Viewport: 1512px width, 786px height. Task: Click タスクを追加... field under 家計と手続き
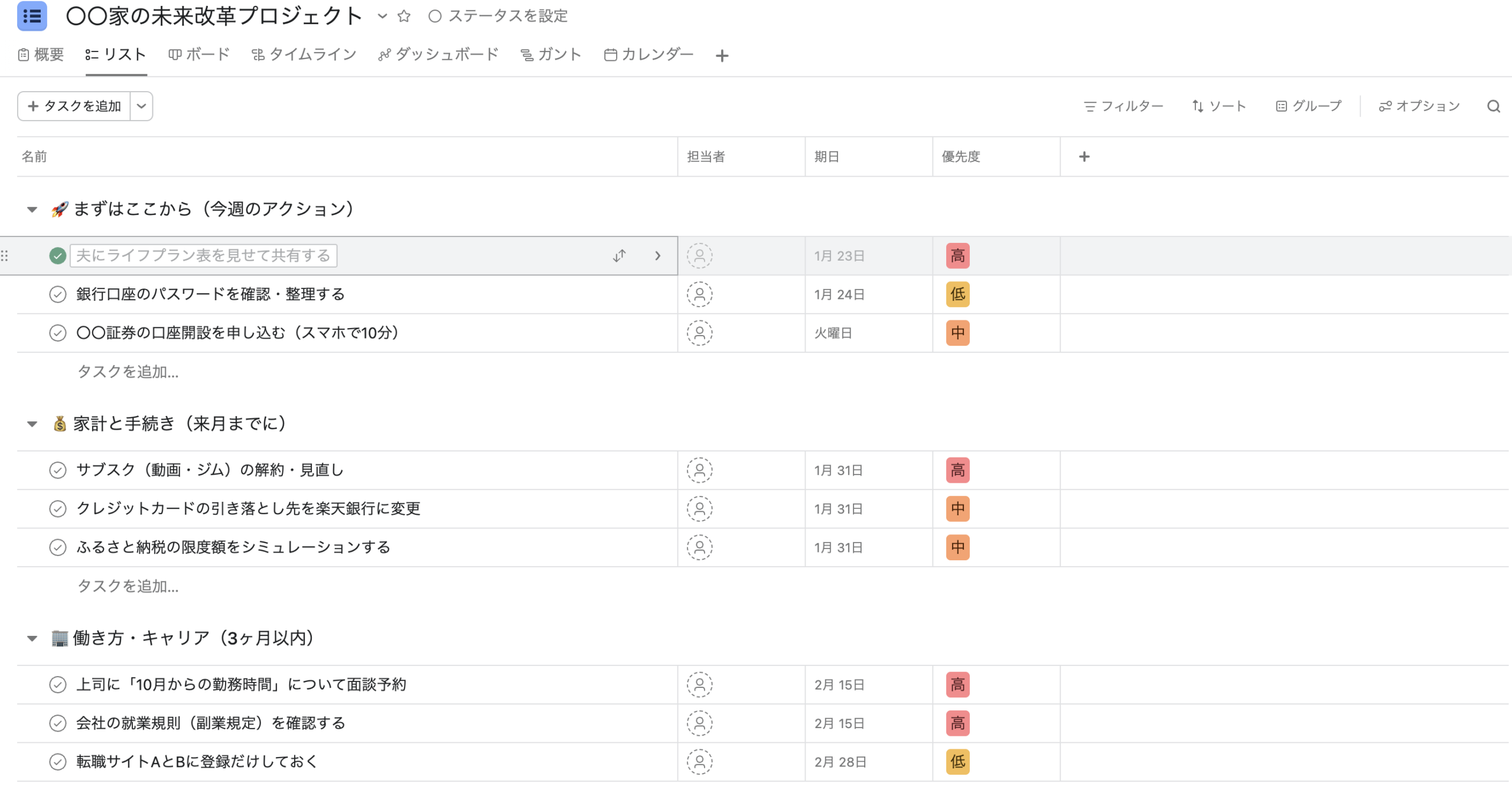point(128,586)
